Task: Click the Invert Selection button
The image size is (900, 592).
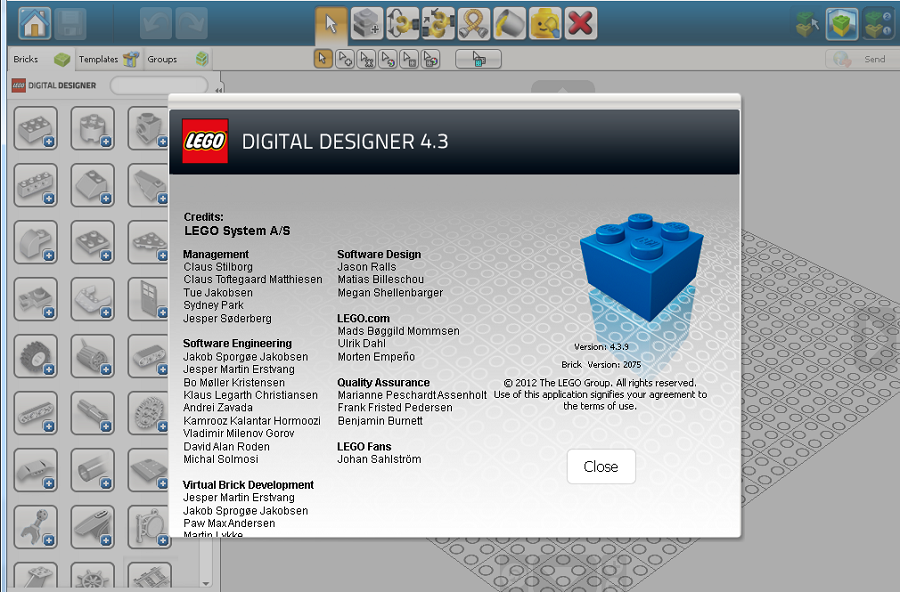Action: [x=478, y=59]
